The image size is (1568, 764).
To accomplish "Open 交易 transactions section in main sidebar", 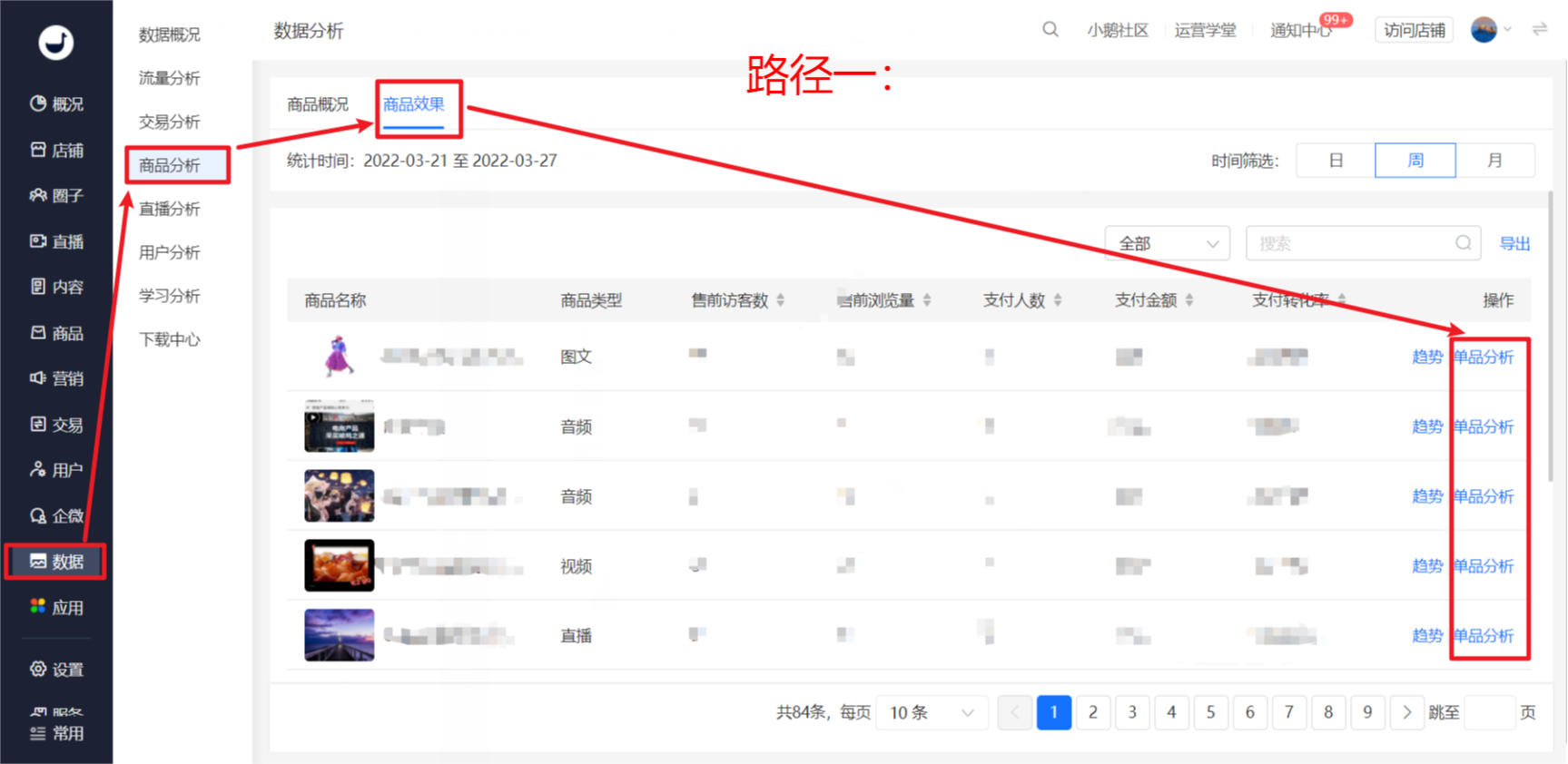I will tap(56, 425).
